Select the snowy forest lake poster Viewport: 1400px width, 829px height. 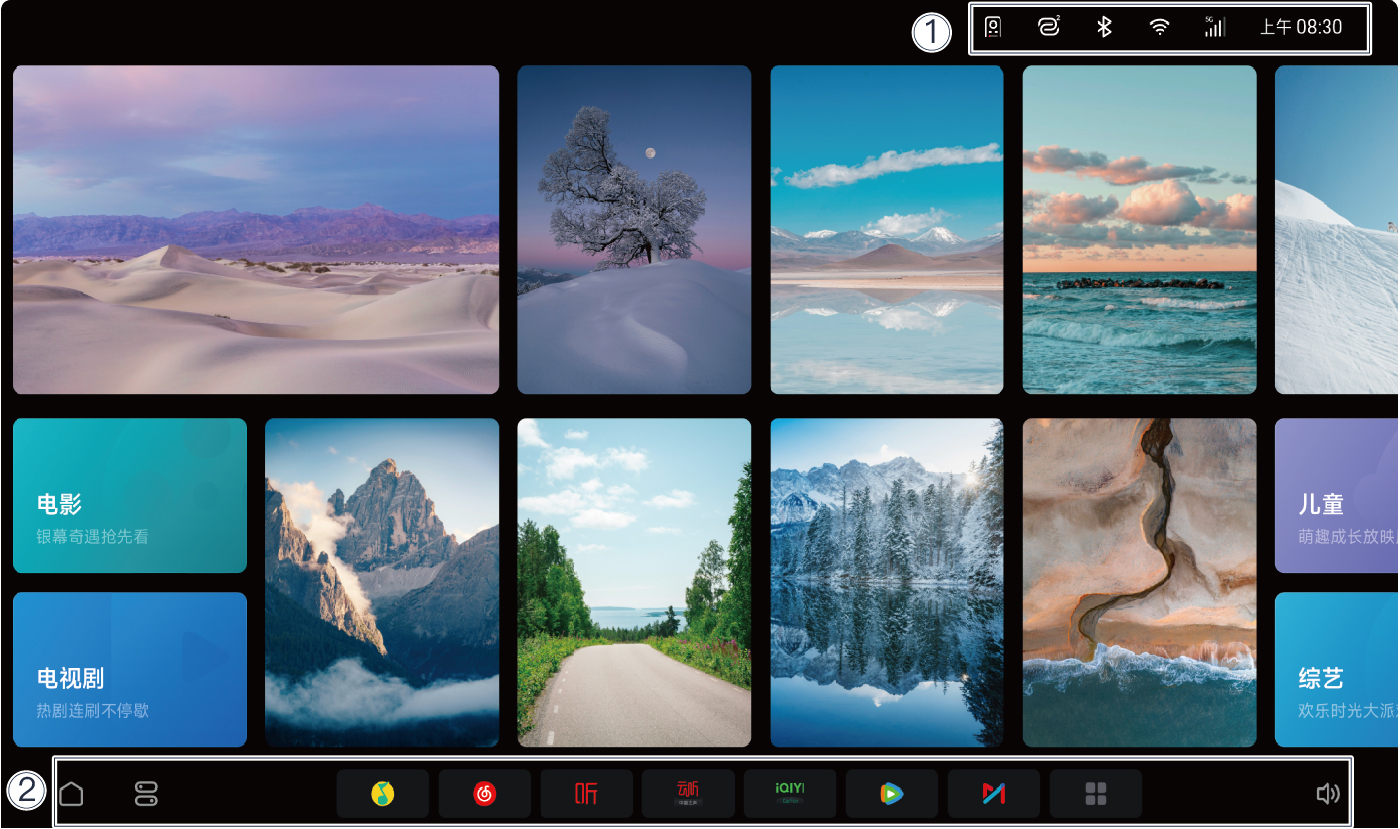click(887, 582)
